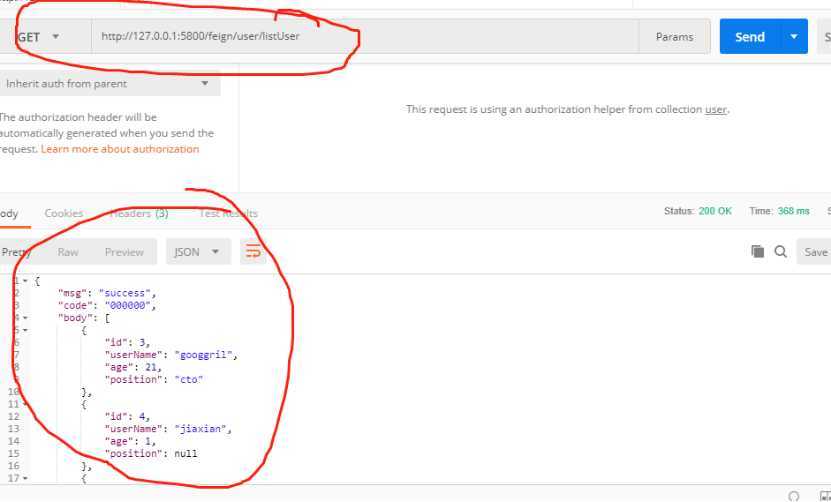
Task: Collapse the body array at line 4
Action: (25, 318)
